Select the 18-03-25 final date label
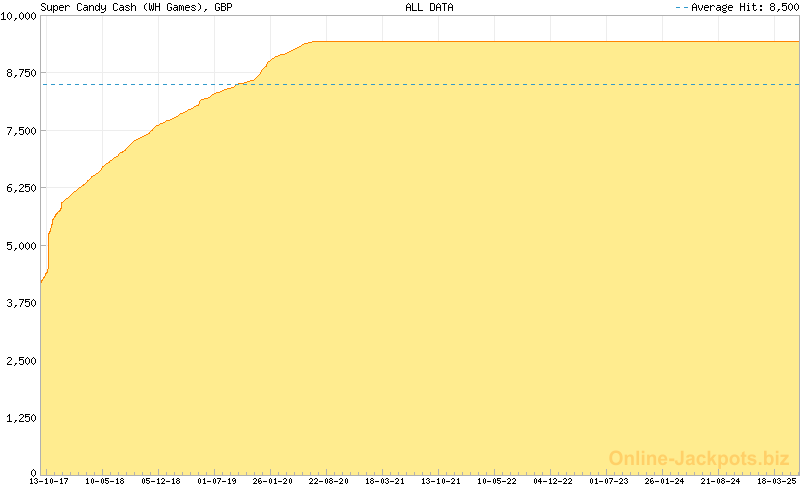Screen dimensions: 800x490 tap(776, 481)
